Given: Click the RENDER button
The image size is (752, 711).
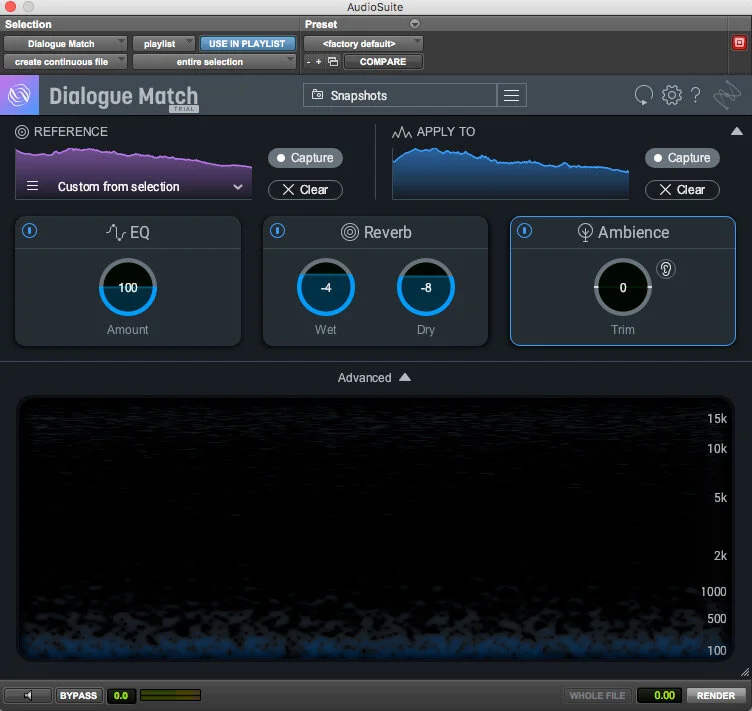Looking at the screenshot, I should tap(716, 695).
